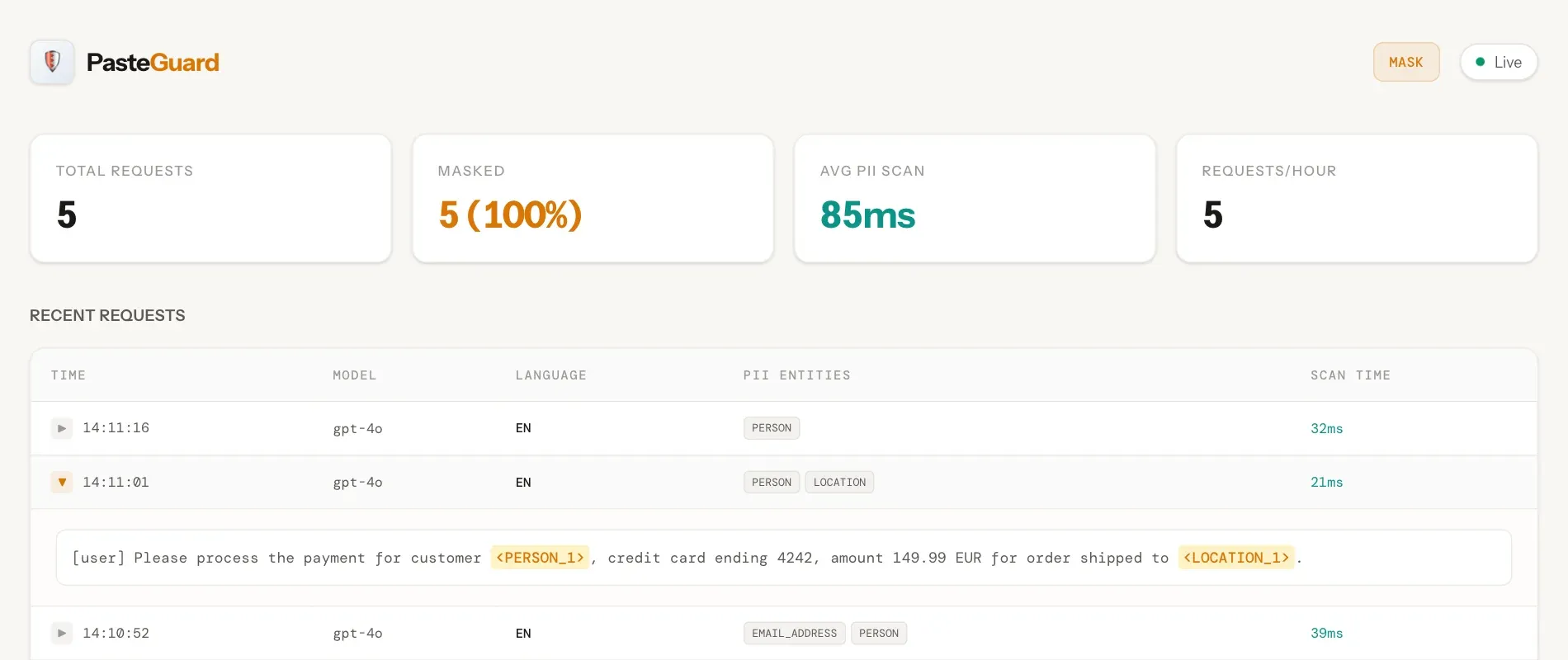Click the 14:11:16 timestamp

[116, 428]
